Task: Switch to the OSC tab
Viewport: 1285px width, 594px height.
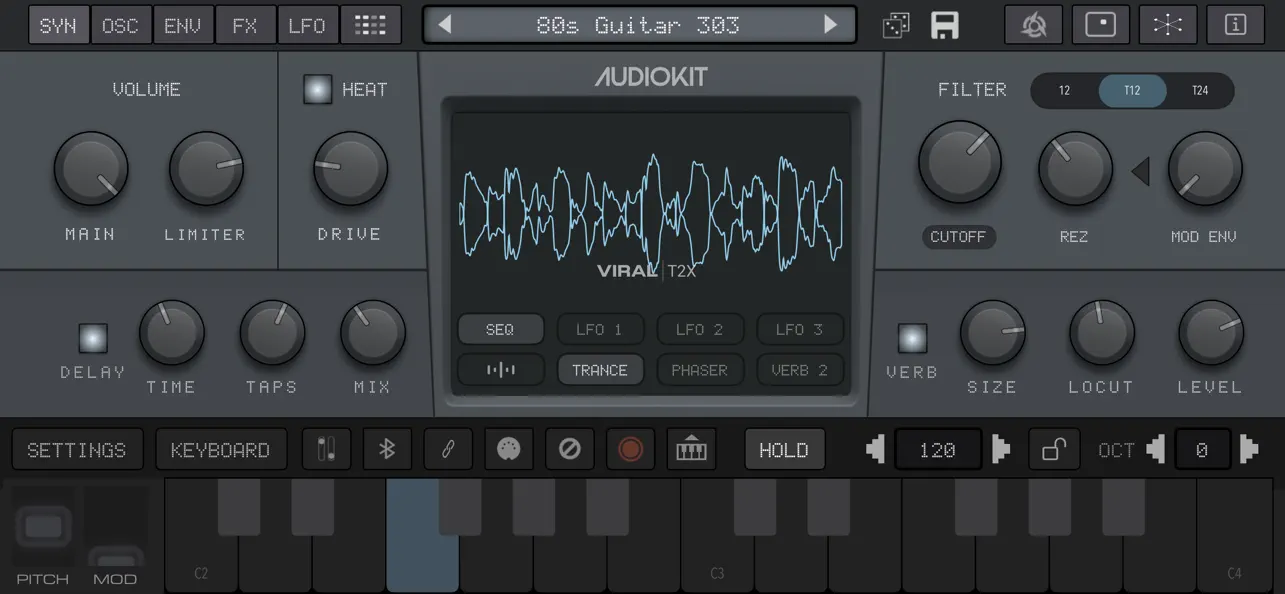Action: click(121, 26)
